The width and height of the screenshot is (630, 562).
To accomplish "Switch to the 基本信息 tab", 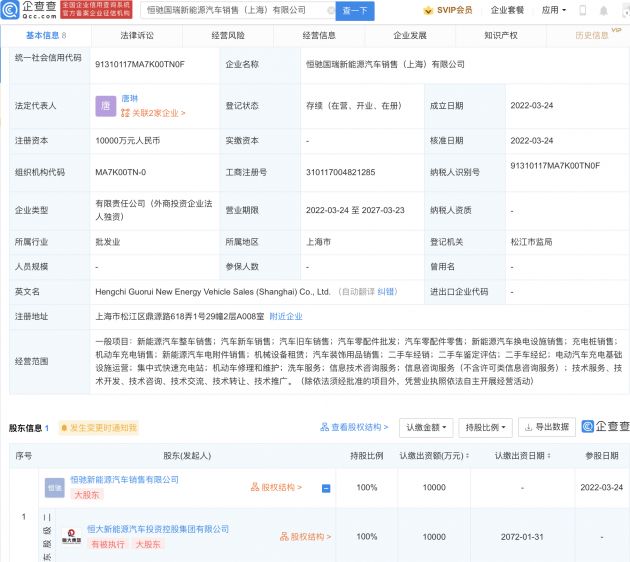I will point(46,36).
